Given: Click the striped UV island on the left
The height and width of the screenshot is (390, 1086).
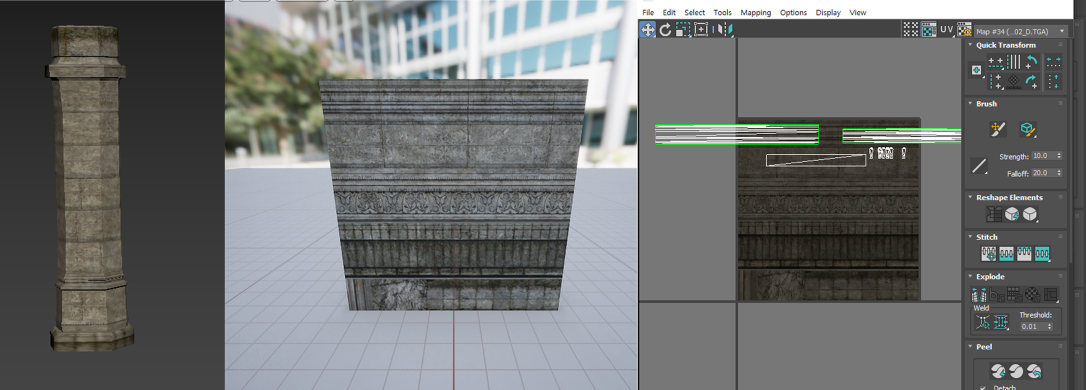Looking at the screenshot, I should coord(737,134).
